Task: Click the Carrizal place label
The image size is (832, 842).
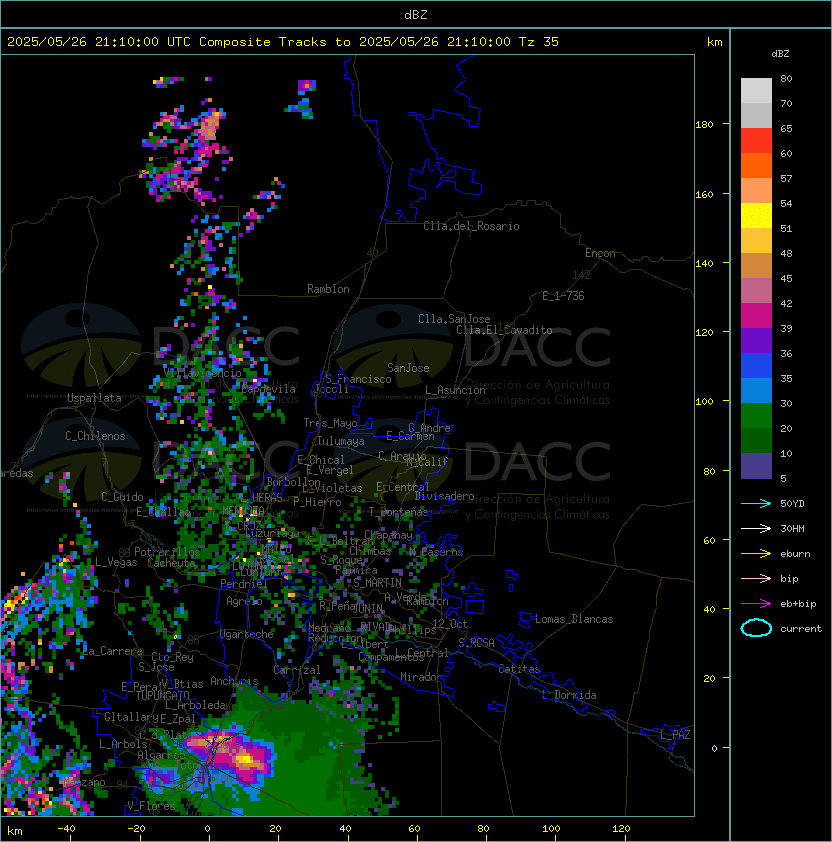Action: [x=296, y=670]
